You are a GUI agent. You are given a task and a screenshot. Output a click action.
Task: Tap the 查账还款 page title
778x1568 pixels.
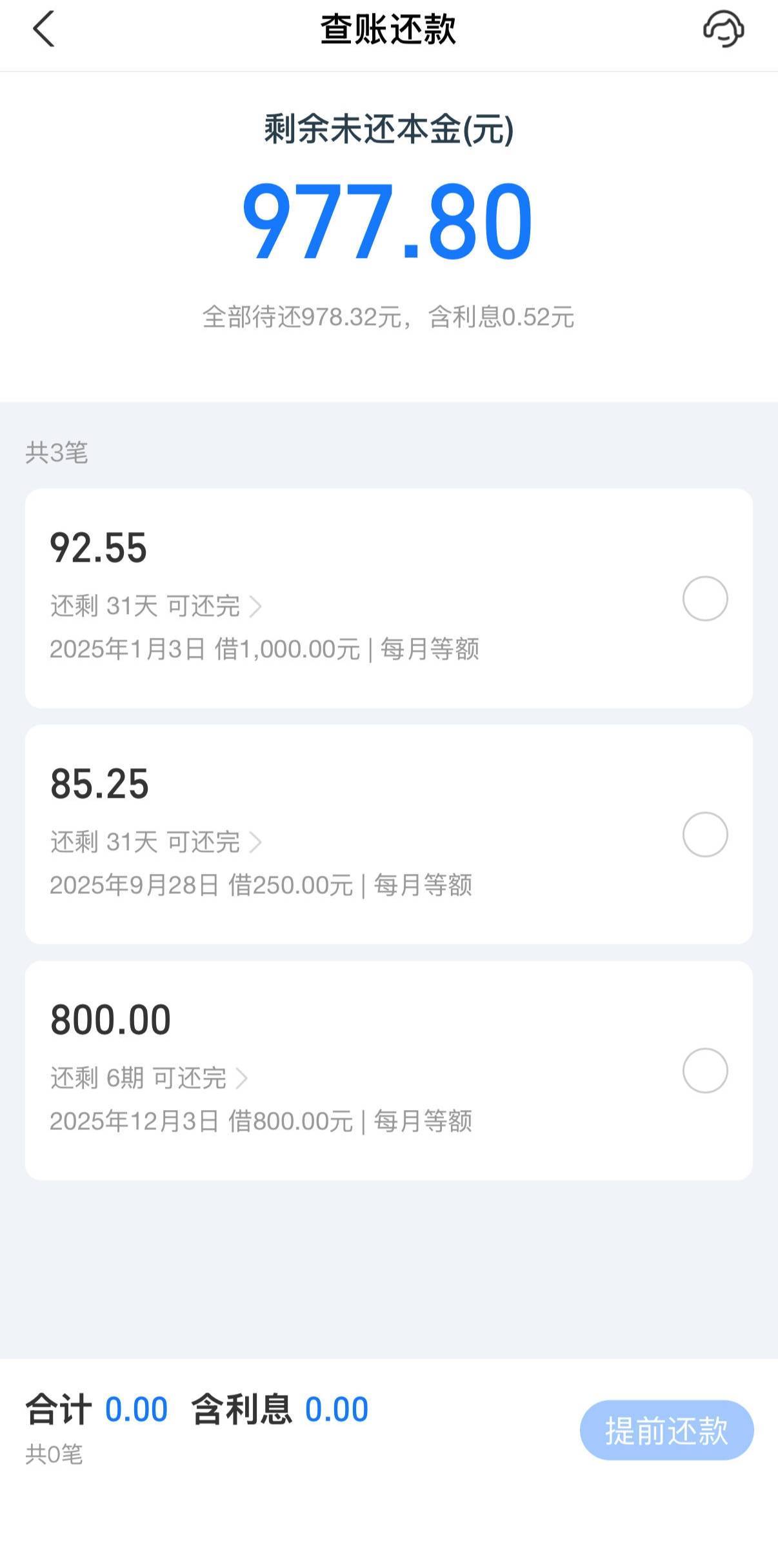coord(388,30)
